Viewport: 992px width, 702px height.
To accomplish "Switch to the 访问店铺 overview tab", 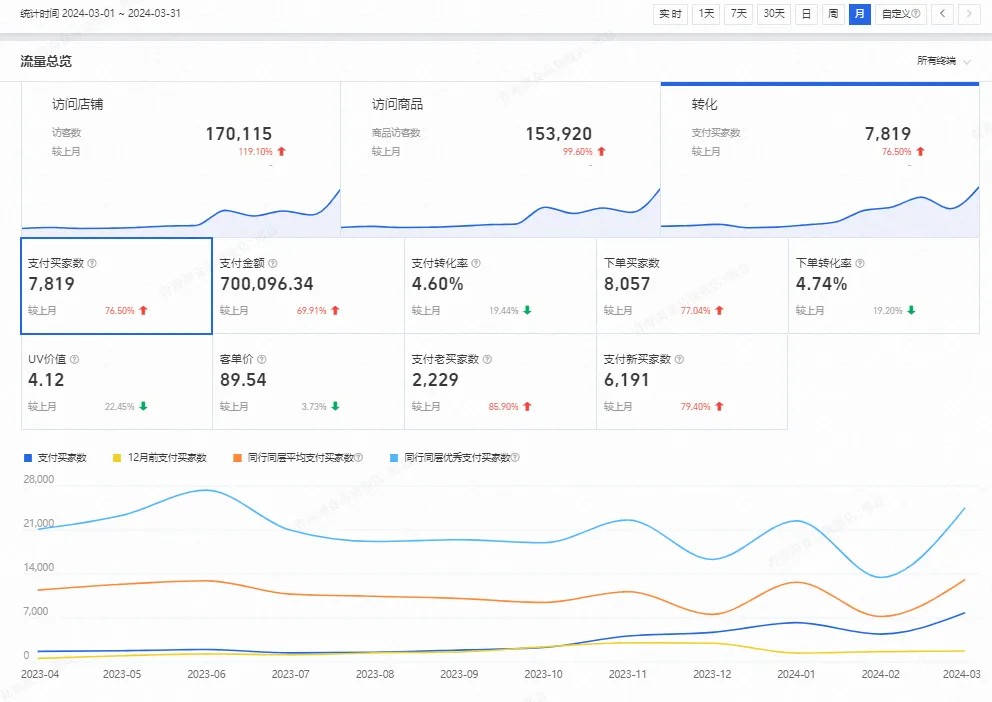I will (180, 160).
